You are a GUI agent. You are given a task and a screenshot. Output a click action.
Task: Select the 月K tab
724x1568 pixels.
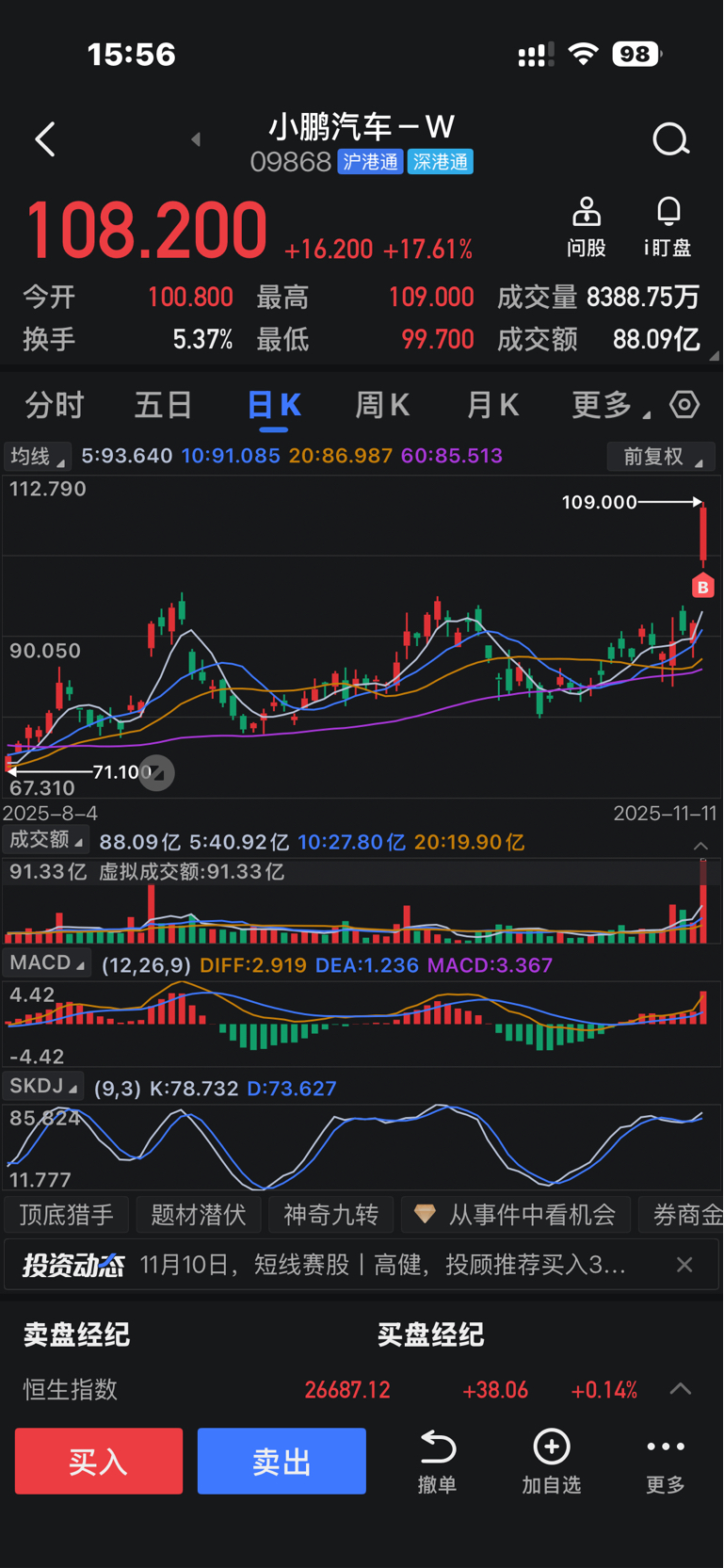492,405
